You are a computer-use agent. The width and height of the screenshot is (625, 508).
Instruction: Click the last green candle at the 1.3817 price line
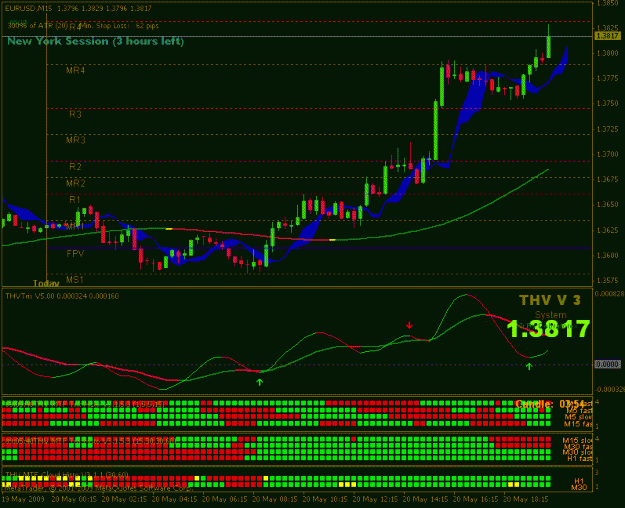tap(549, 41)
